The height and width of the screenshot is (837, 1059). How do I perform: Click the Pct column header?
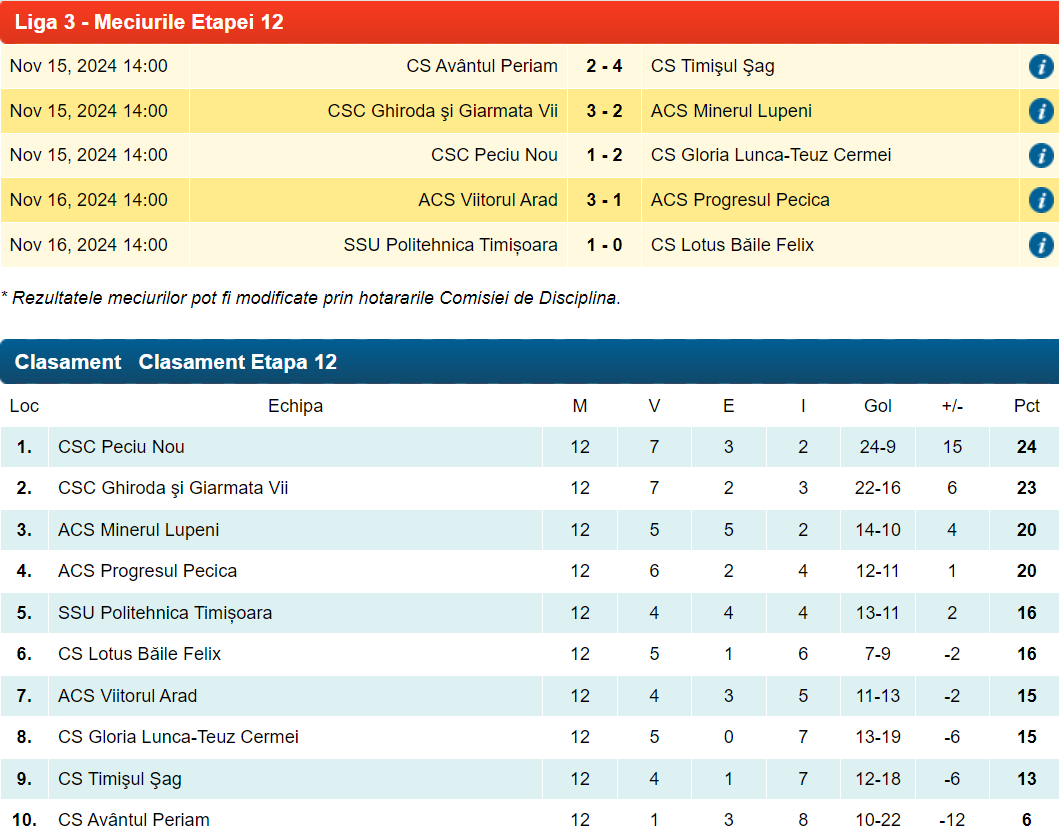click(1026, 406)
